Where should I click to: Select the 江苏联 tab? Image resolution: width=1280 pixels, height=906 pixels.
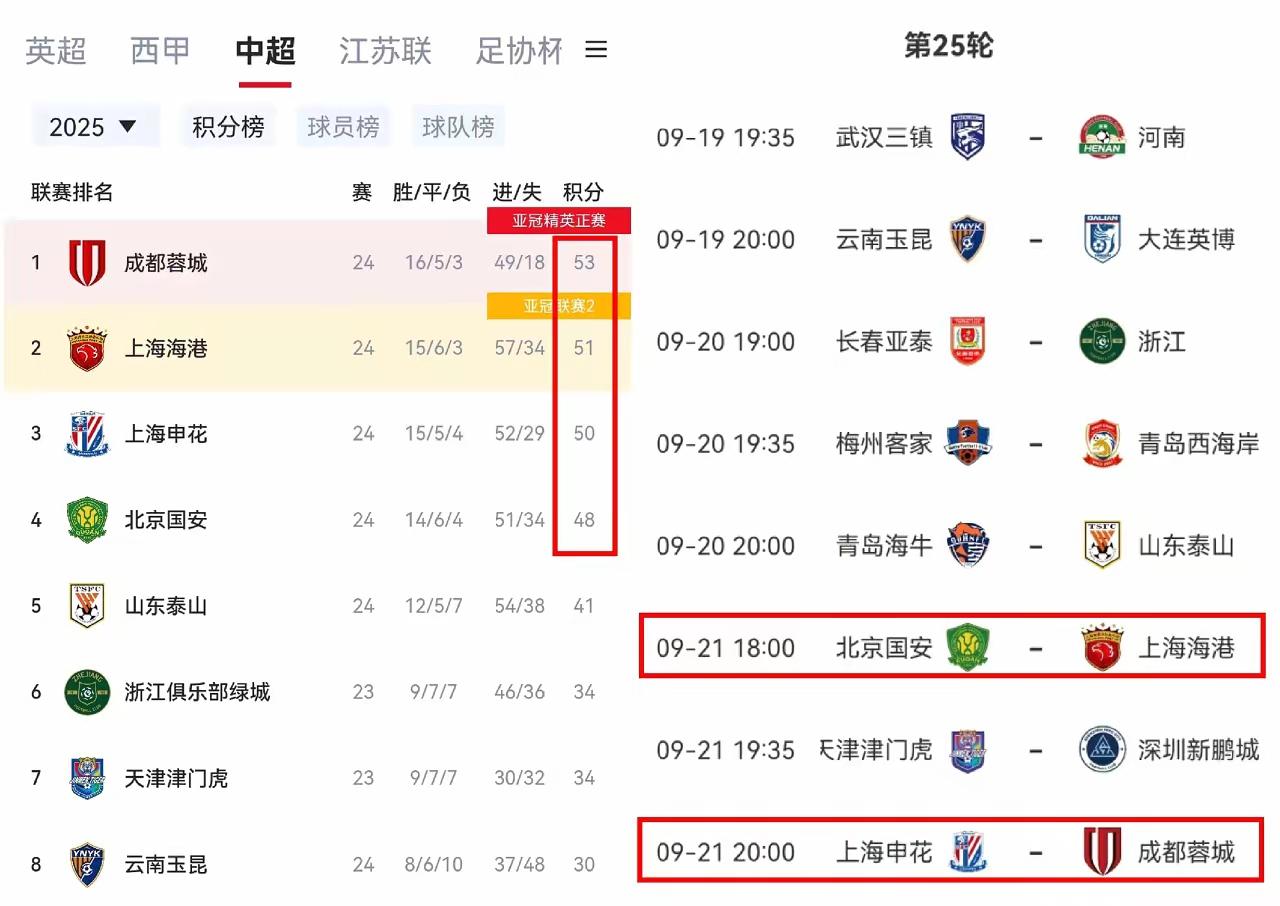coord(385,50)
